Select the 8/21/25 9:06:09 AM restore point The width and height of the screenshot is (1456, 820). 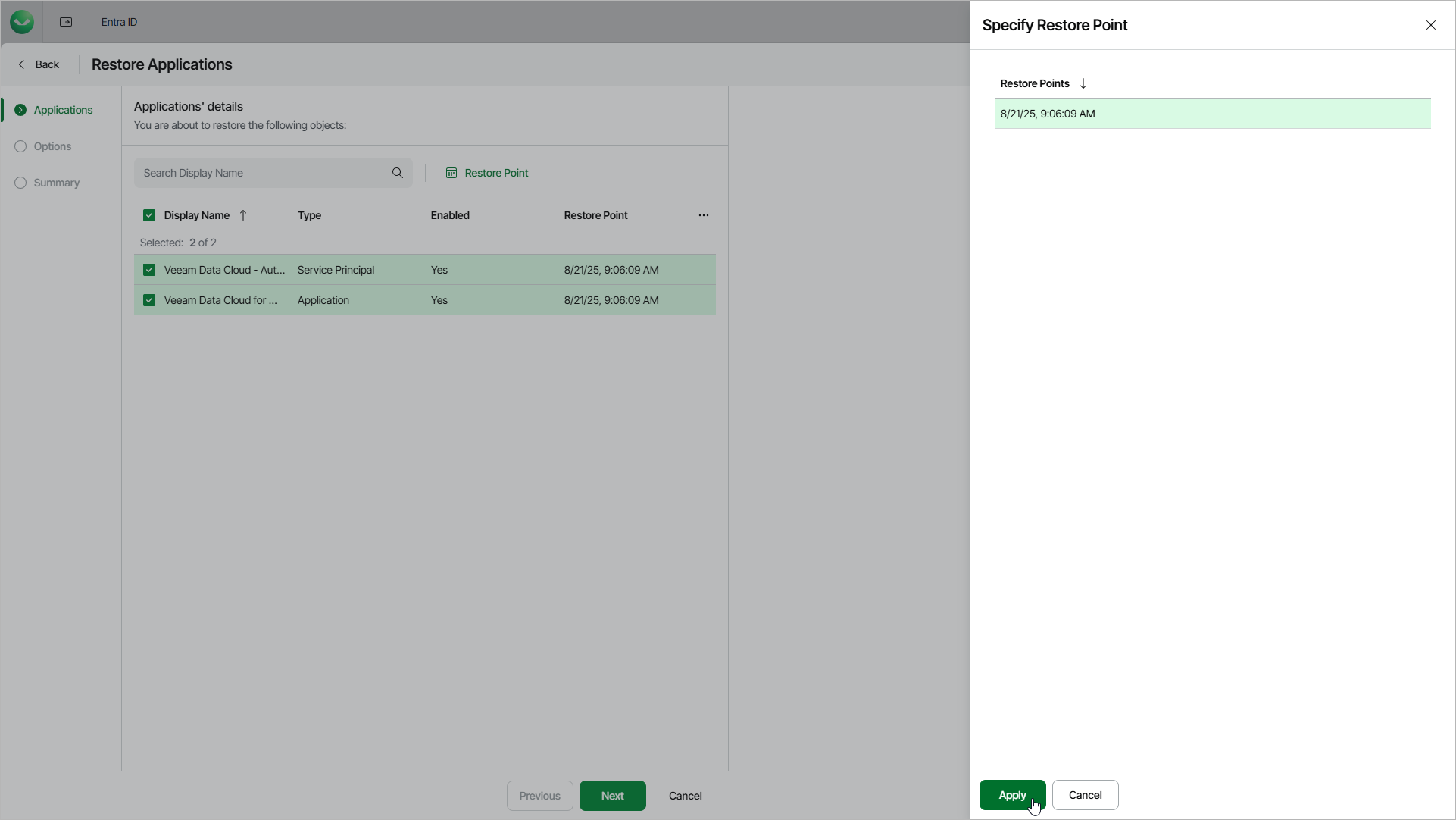(1212, 114)
